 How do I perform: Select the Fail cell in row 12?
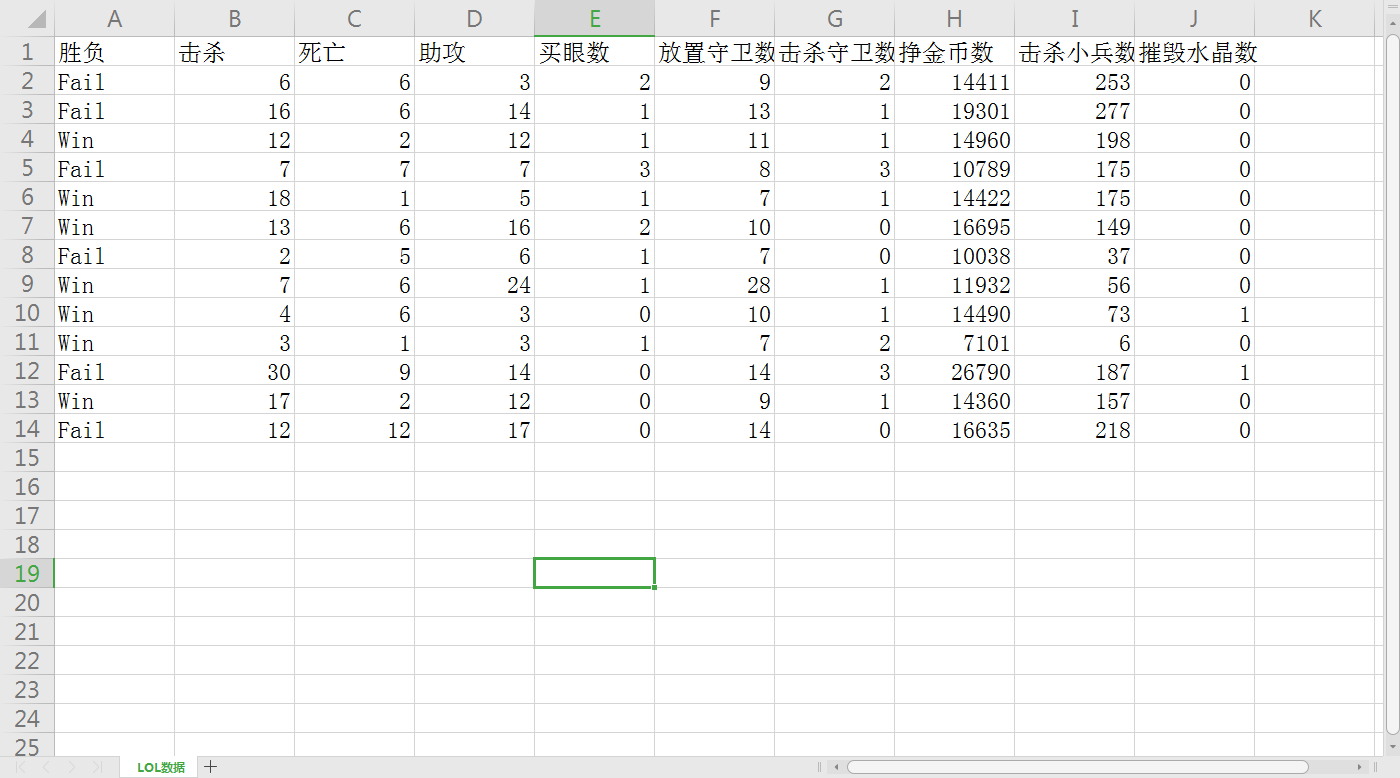[114, 371]
